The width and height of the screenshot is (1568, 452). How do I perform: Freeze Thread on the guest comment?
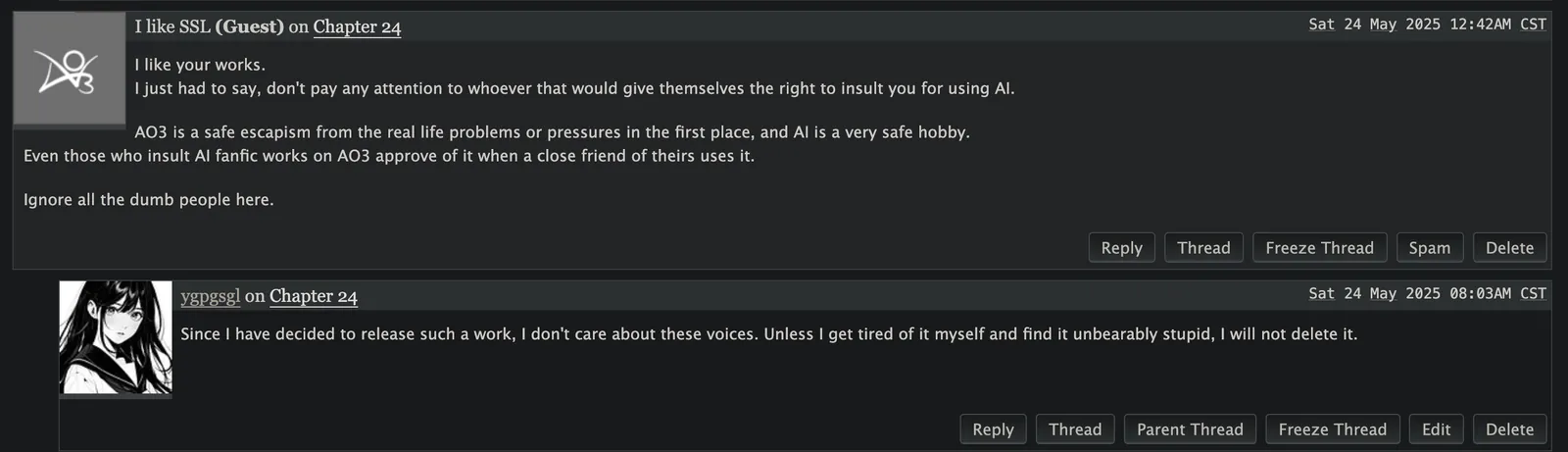[1319, 248]
